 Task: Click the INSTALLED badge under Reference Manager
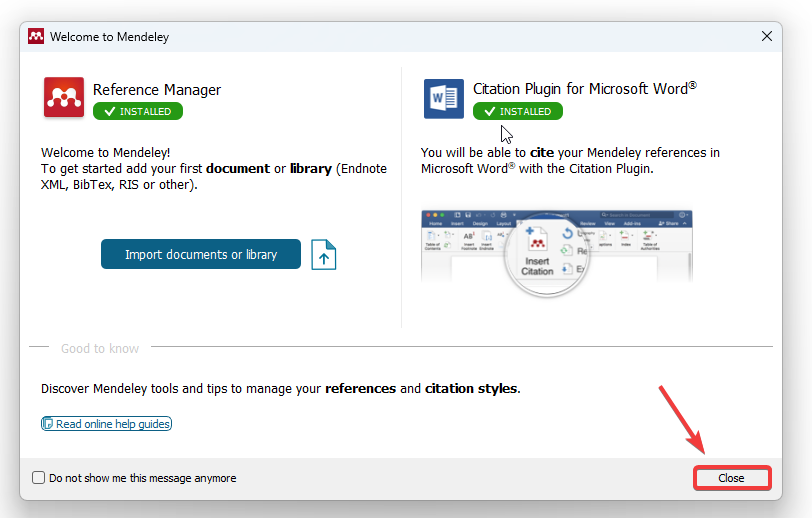coord(138,111)
